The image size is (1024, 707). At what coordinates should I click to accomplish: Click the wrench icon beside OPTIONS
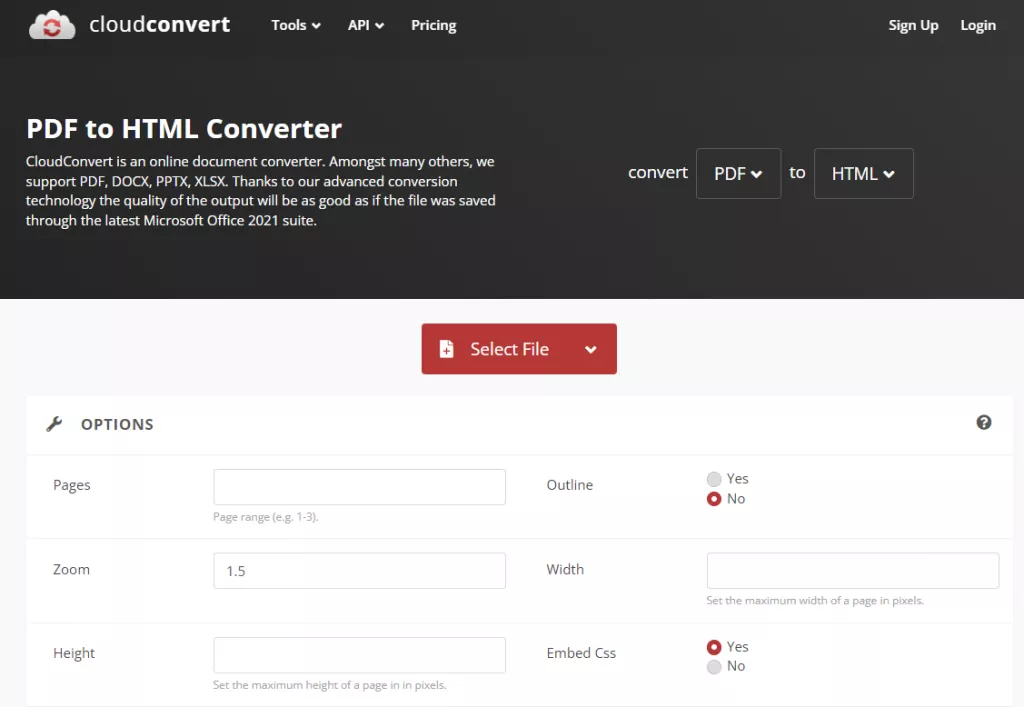click(54, 424)
